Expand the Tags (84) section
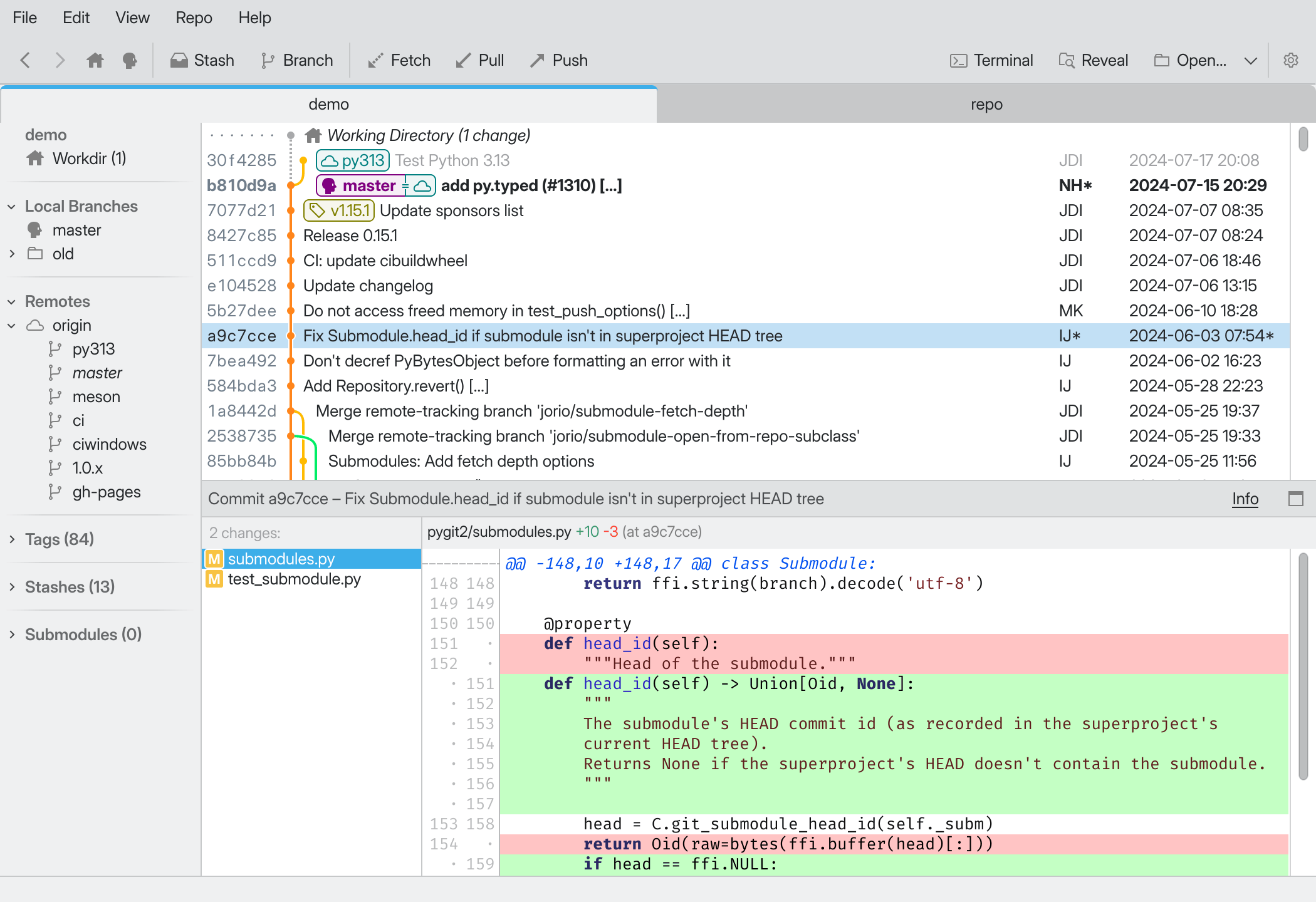Screen dimensions: 1316x902 click(x=11, y=539)
